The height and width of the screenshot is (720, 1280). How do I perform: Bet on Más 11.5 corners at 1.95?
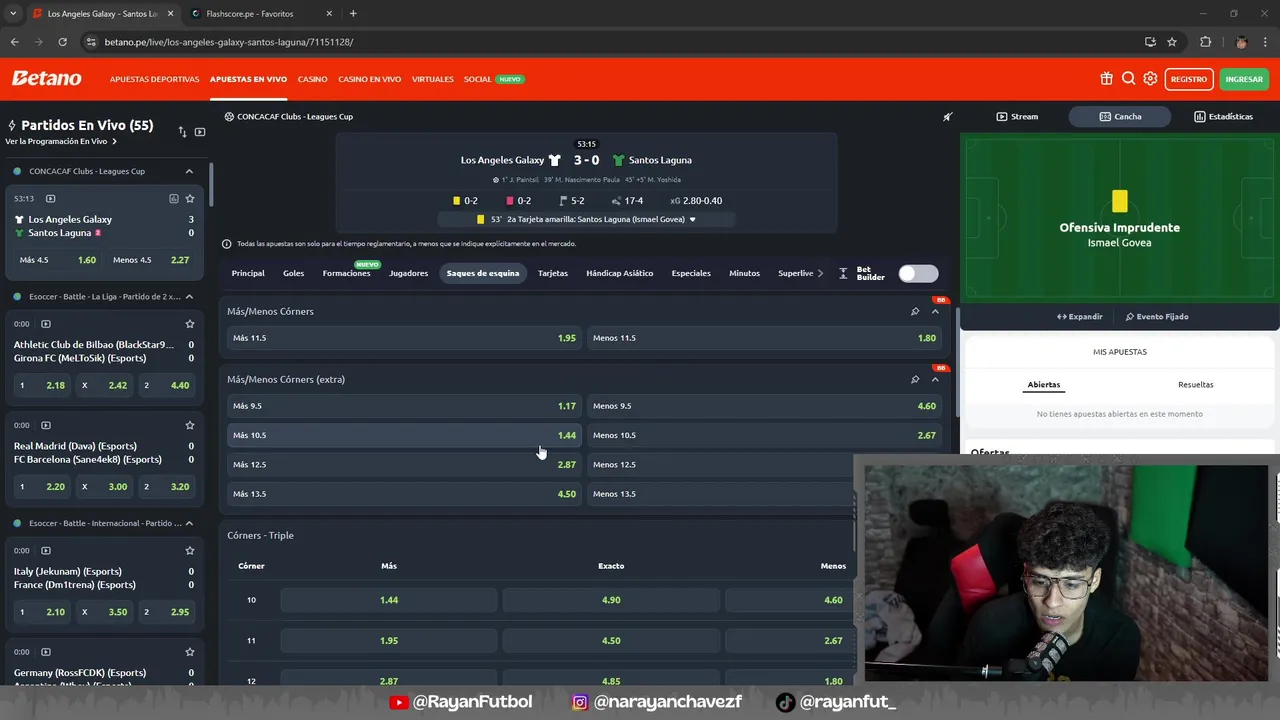pos(404,338)
